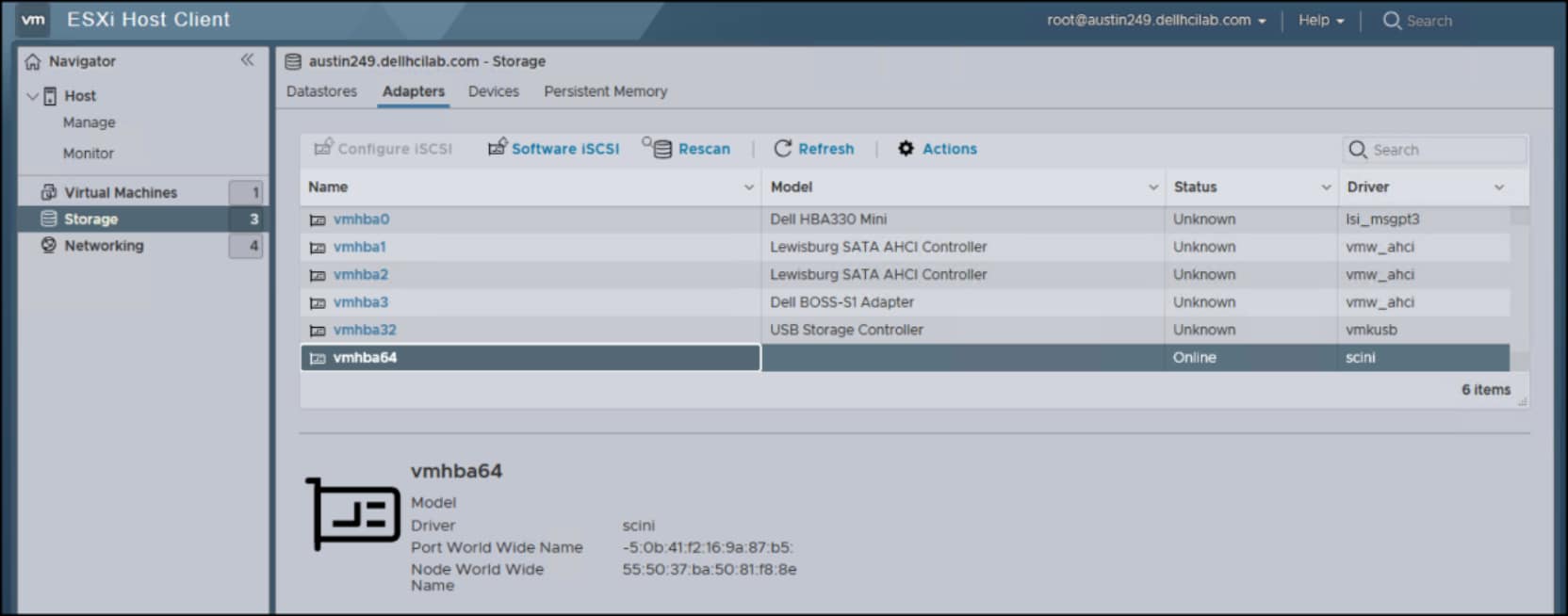The height and width of the screenshot is (616, 1568).
Task: Open the Help dropdown menu
Action: (1321, 20)
